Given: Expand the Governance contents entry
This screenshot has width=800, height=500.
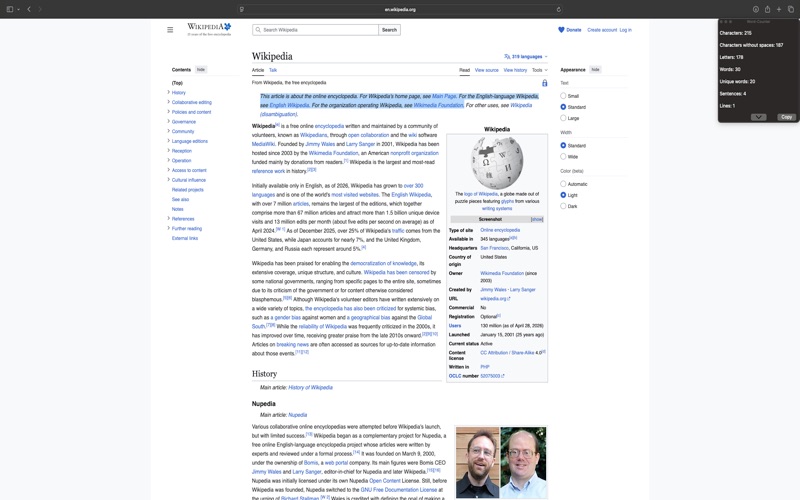Looking at the screenshot, I should 168,121.
